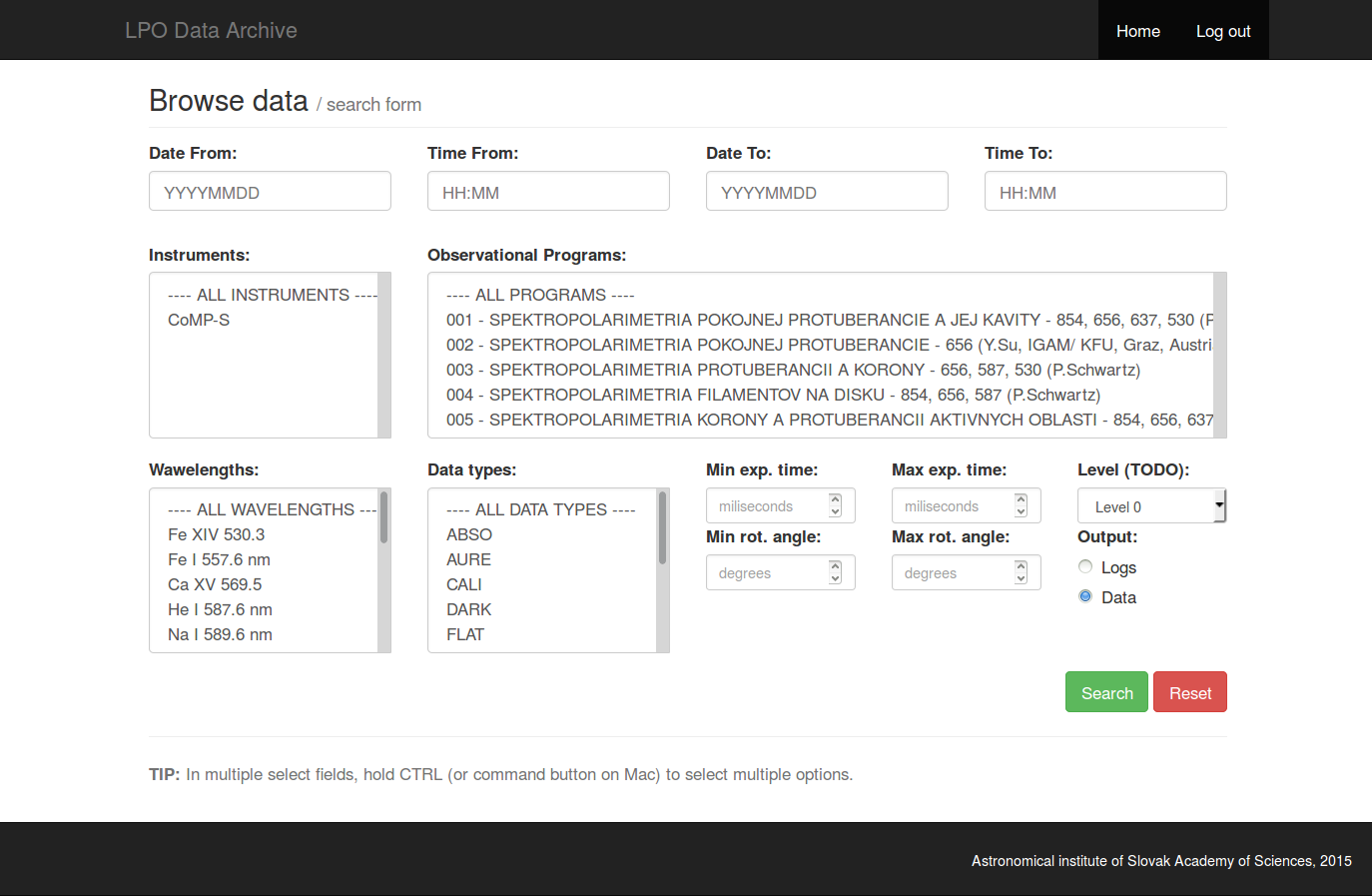Select program 004 in Observational Programs

click(773, 396)
